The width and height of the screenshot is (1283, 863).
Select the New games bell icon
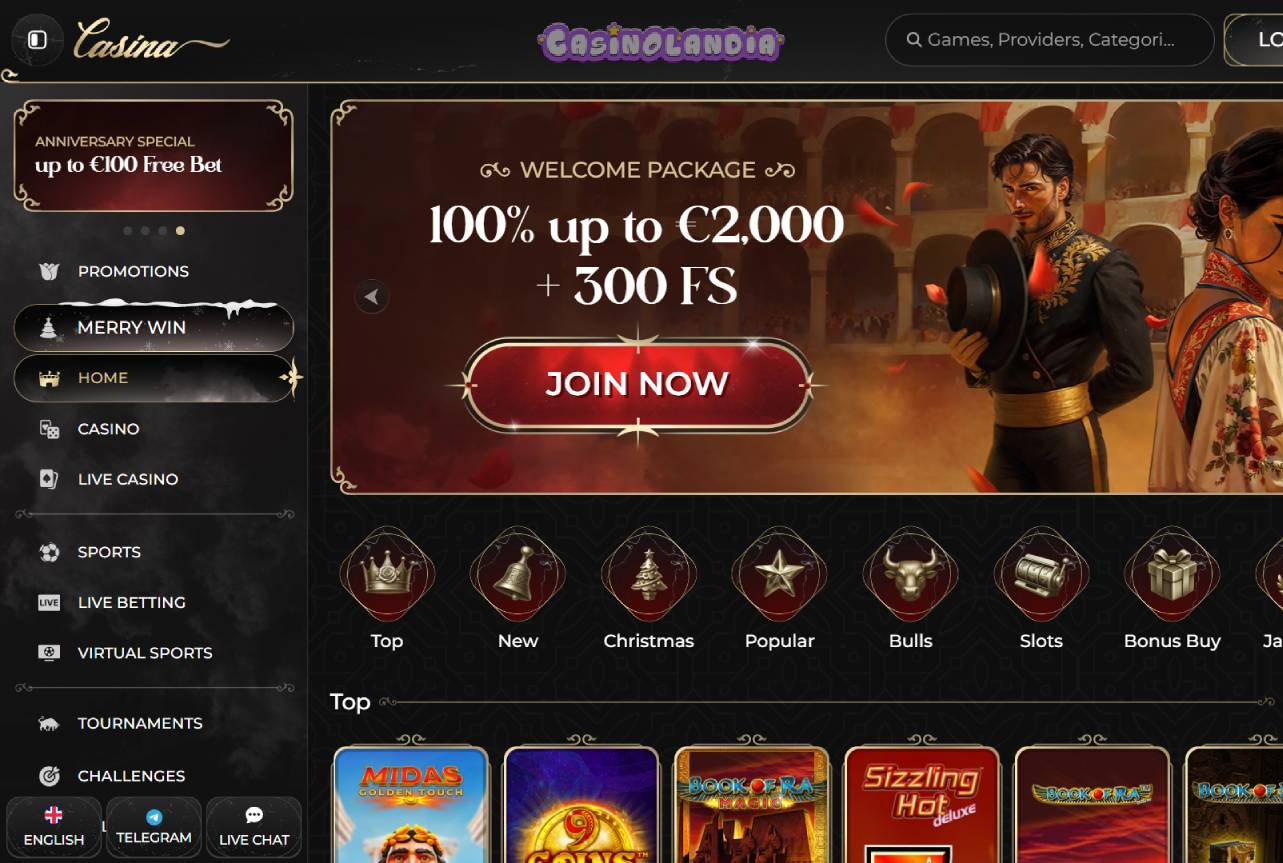[x=518, y=575]
